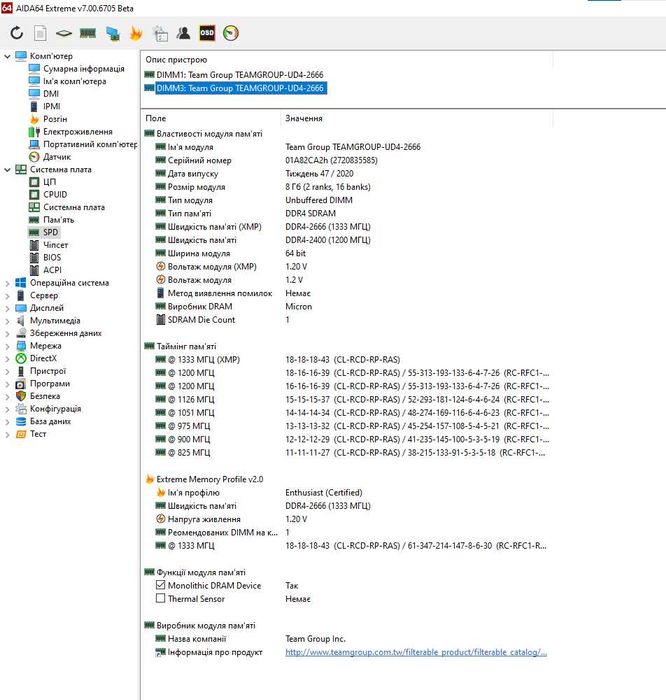
Task: Open the Report document icon in toolbar
Action: coord(40,33)
